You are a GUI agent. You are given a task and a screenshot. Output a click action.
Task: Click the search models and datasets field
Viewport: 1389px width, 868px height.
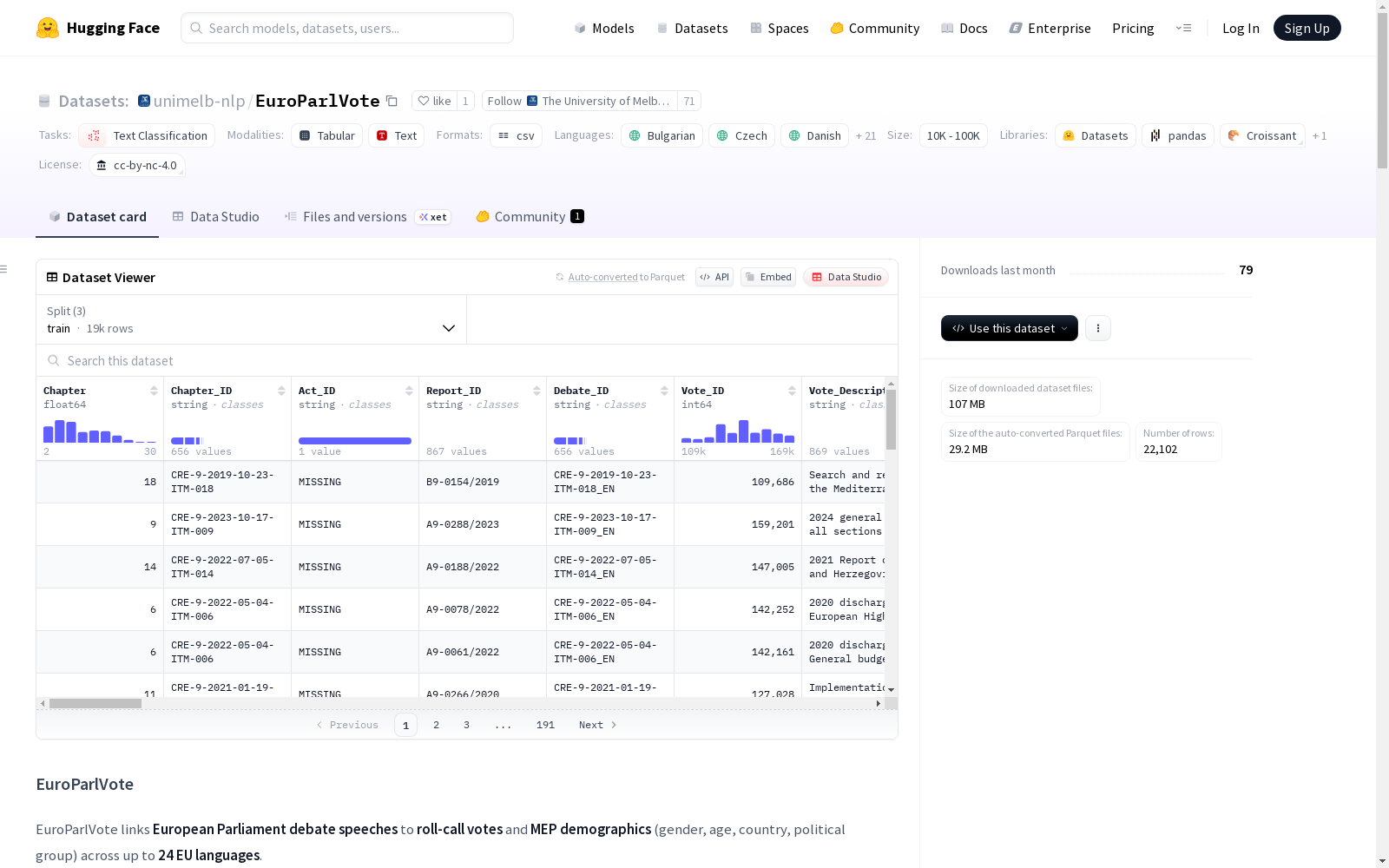click(347, 28)
